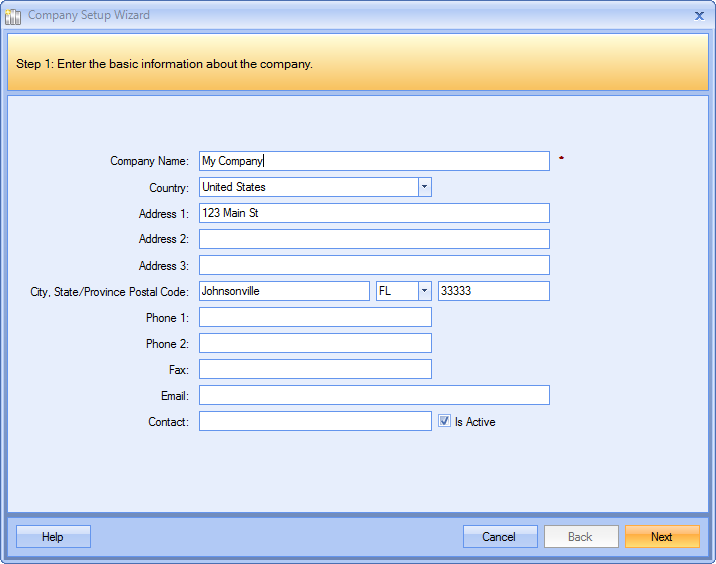Click the Phone 1 input field
This screenshot has height=564, width=716.
tap(315, 317)
